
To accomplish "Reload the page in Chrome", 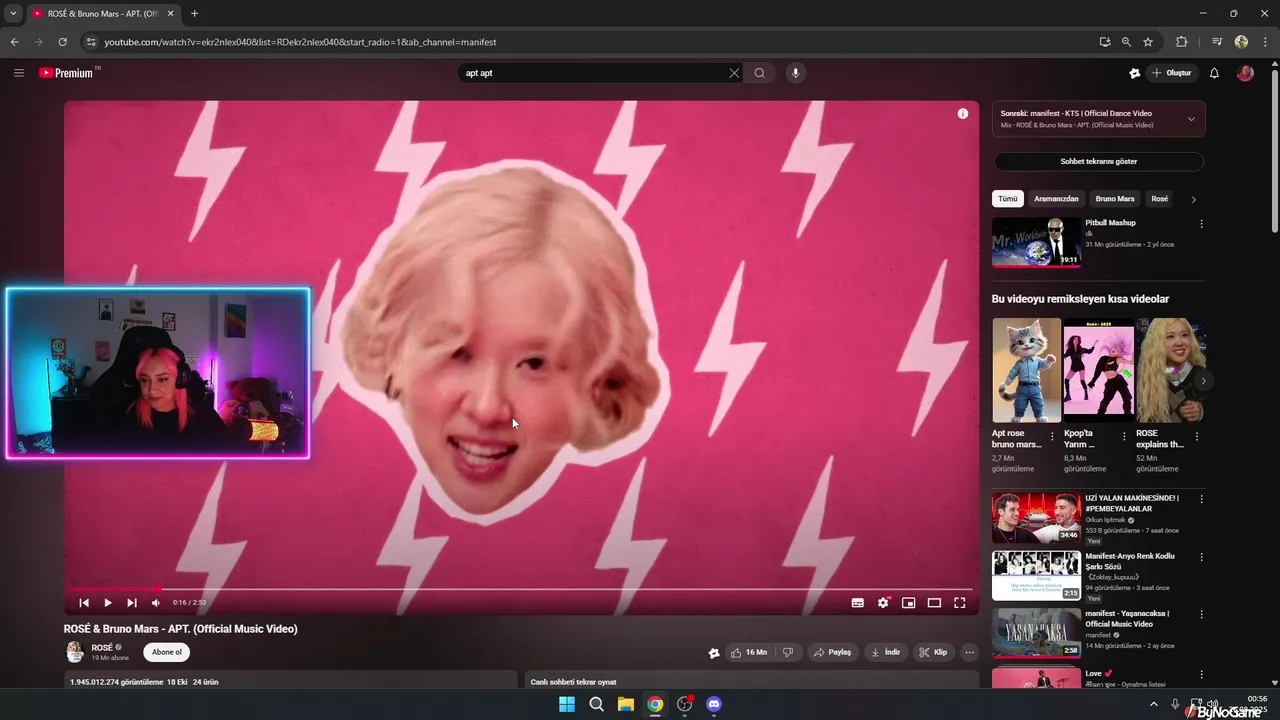I will 62,42.
